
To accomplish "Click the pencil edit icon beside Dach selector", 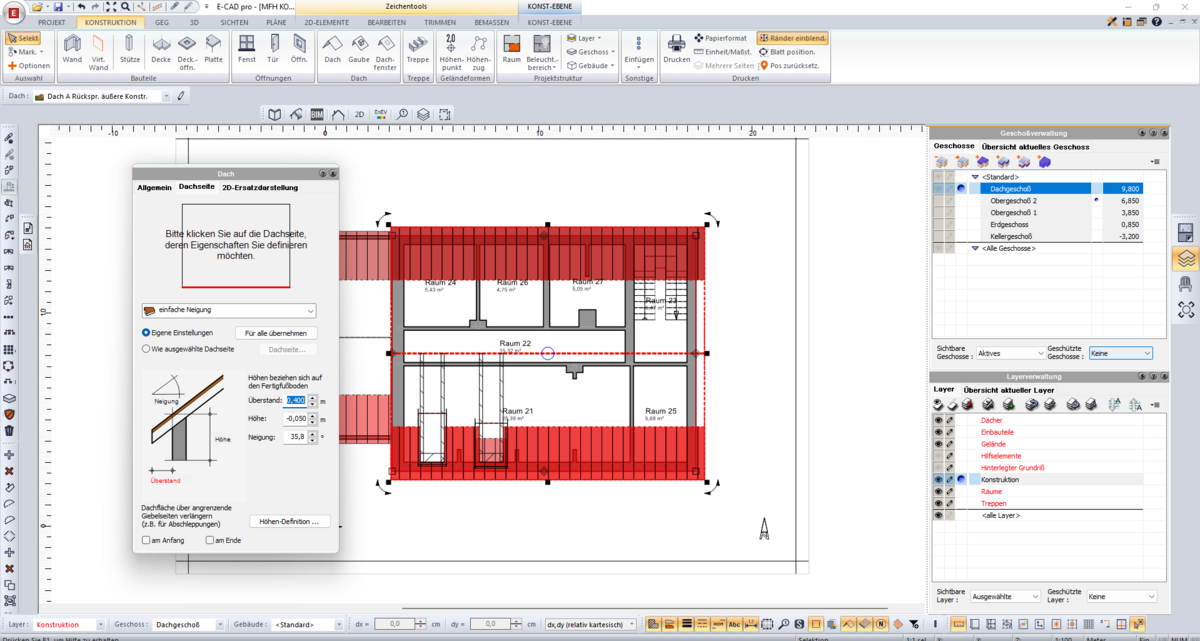I will (x=181, y=96).
